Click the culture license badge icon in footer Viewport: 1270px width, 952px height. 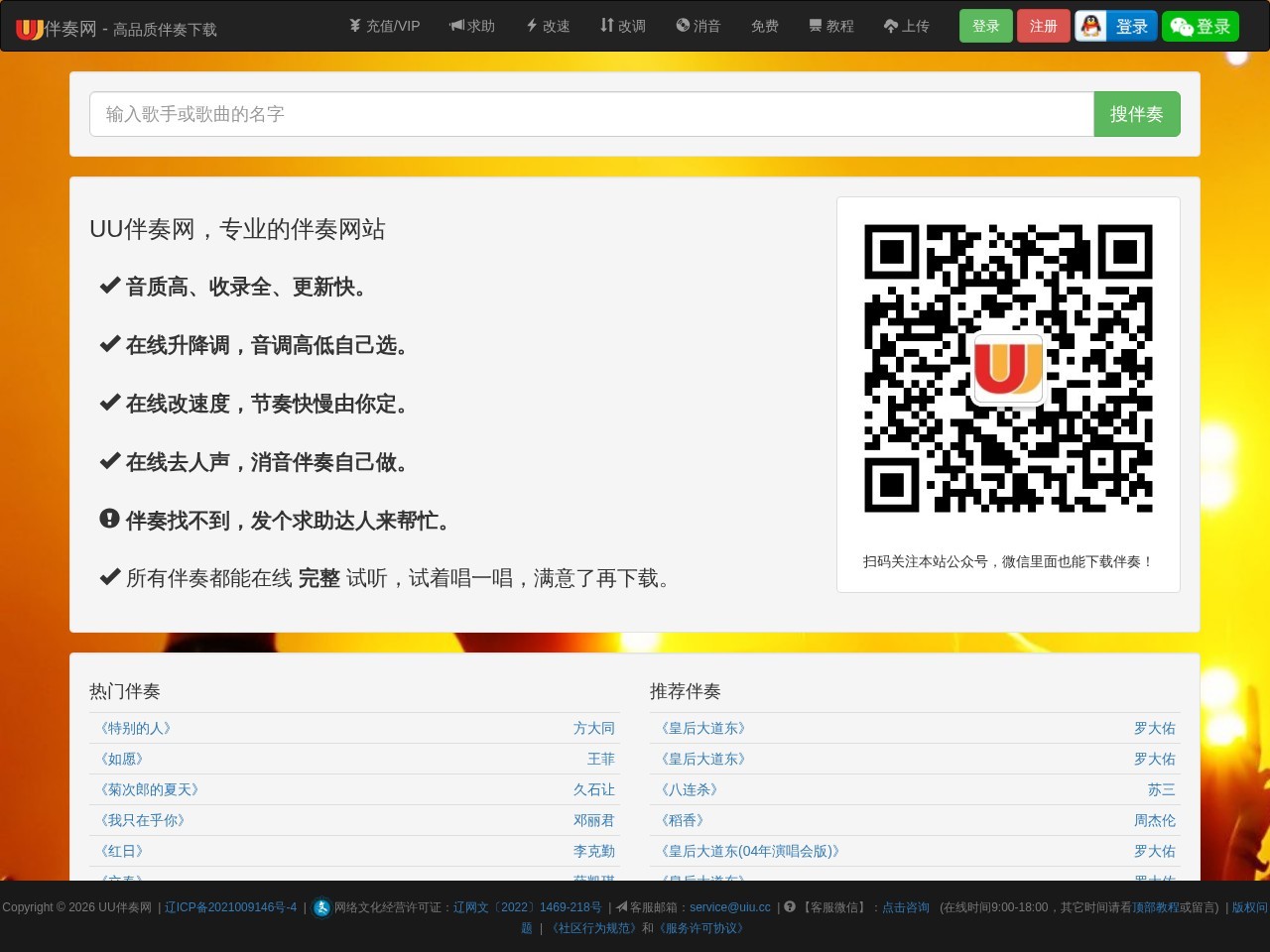point(321,907)
